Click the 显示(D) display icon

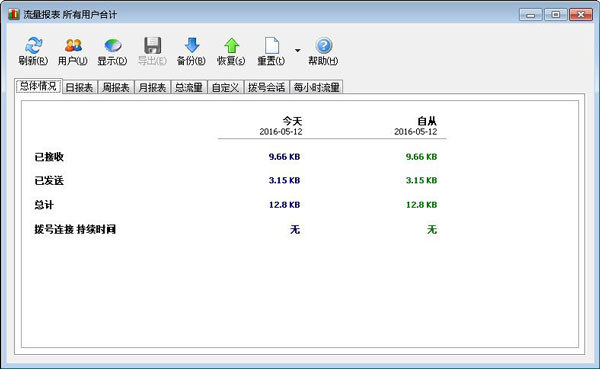pyautogui.click(x=112, y=46)
